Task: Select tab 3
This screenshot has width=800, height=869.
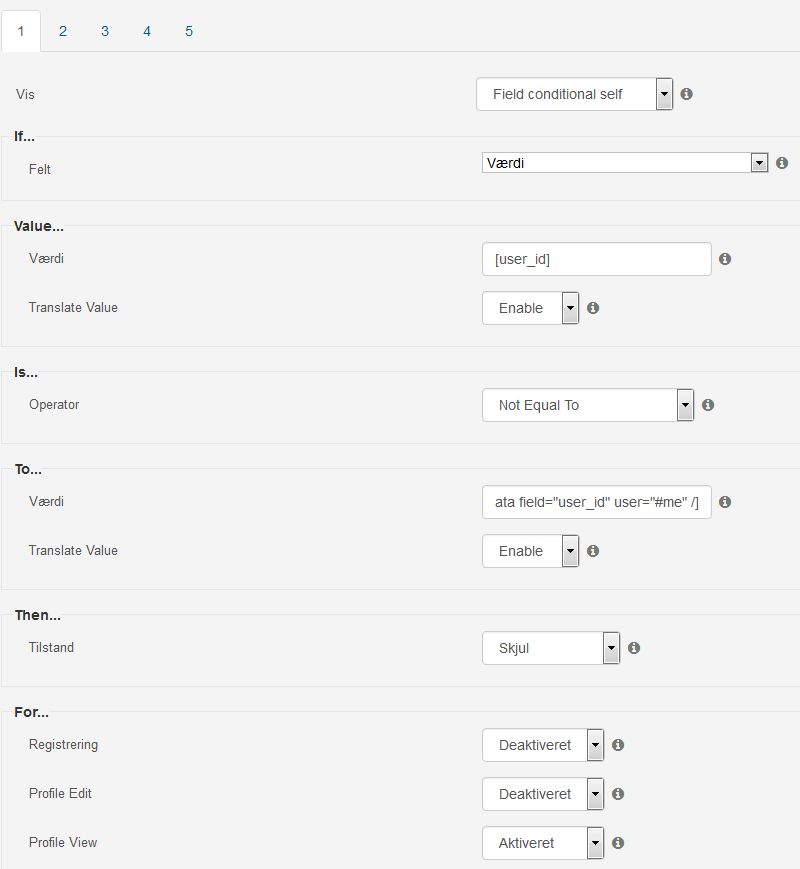Action: (x=105, y=32)
